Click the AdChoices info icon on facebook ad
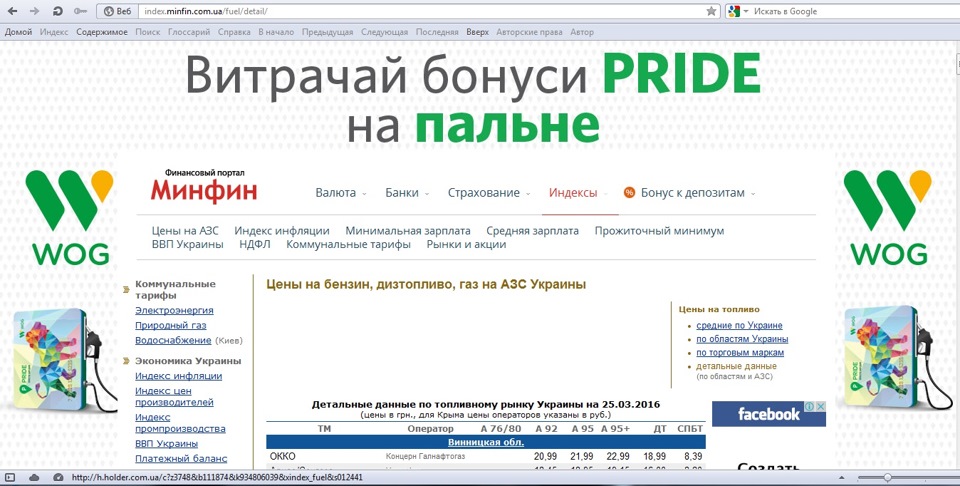The width and height of the screenshot is (960, 486). pos(809,406)
